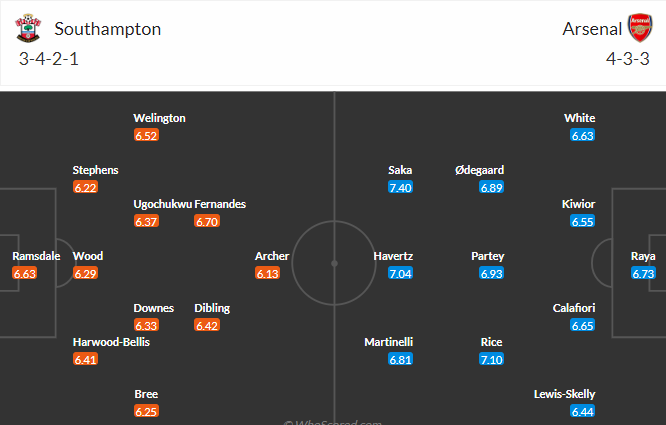Select Welington's 6.52 orange rating

(146, 135)
